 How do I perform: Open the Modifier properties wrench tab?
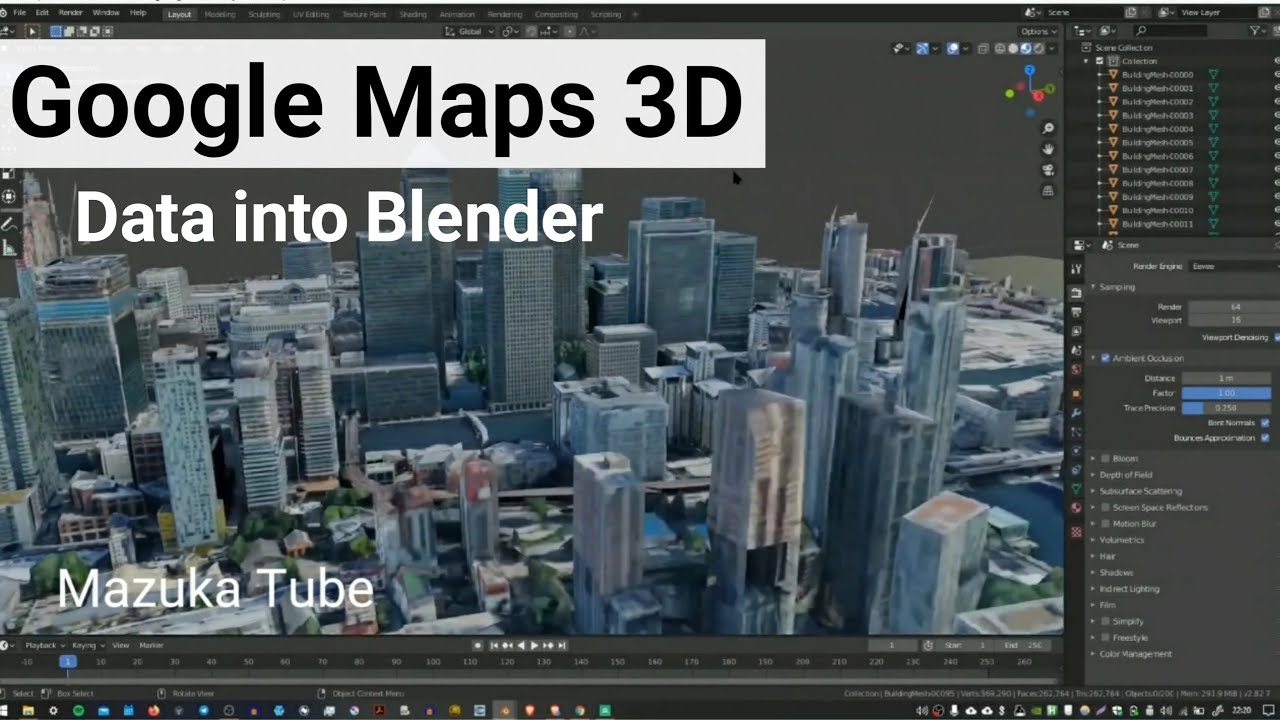[x=1076, y=413]
